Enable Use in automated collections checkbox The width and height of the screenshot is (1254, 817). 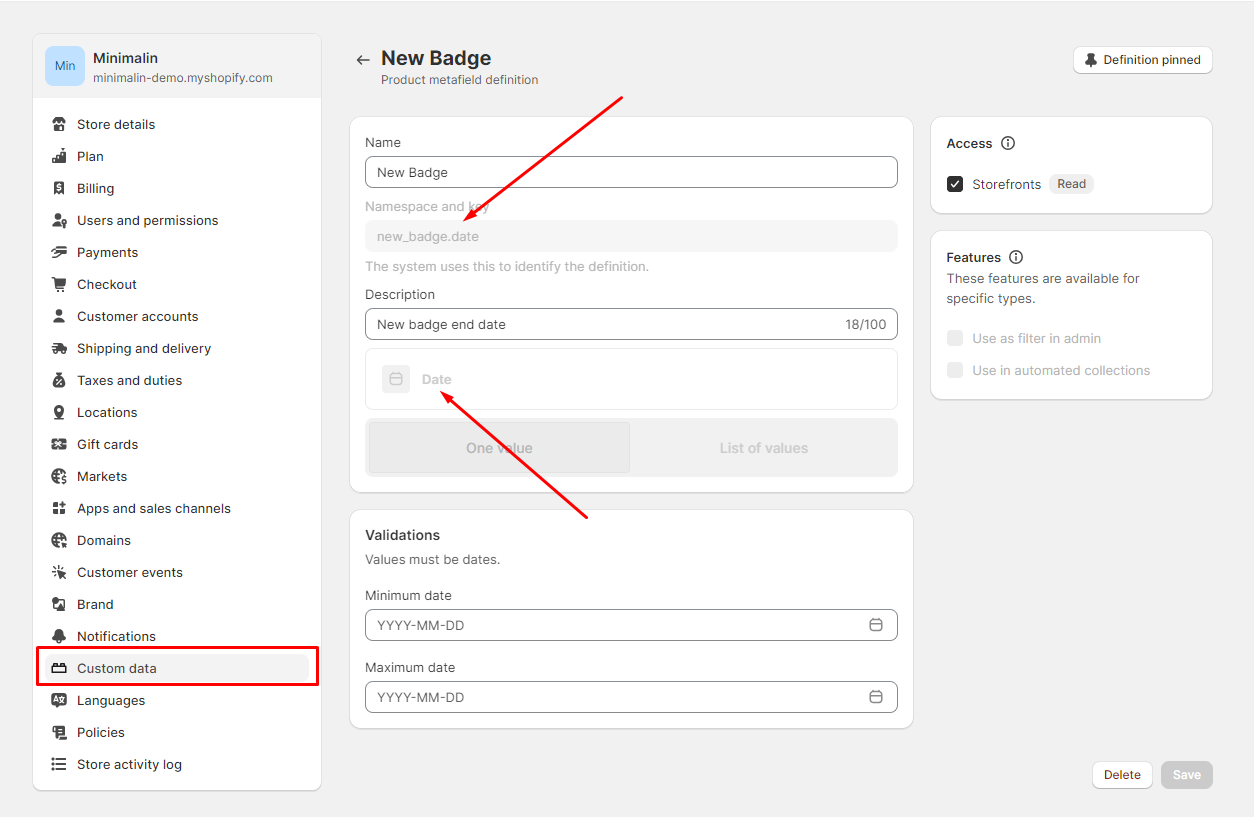[x=955, y=370]
